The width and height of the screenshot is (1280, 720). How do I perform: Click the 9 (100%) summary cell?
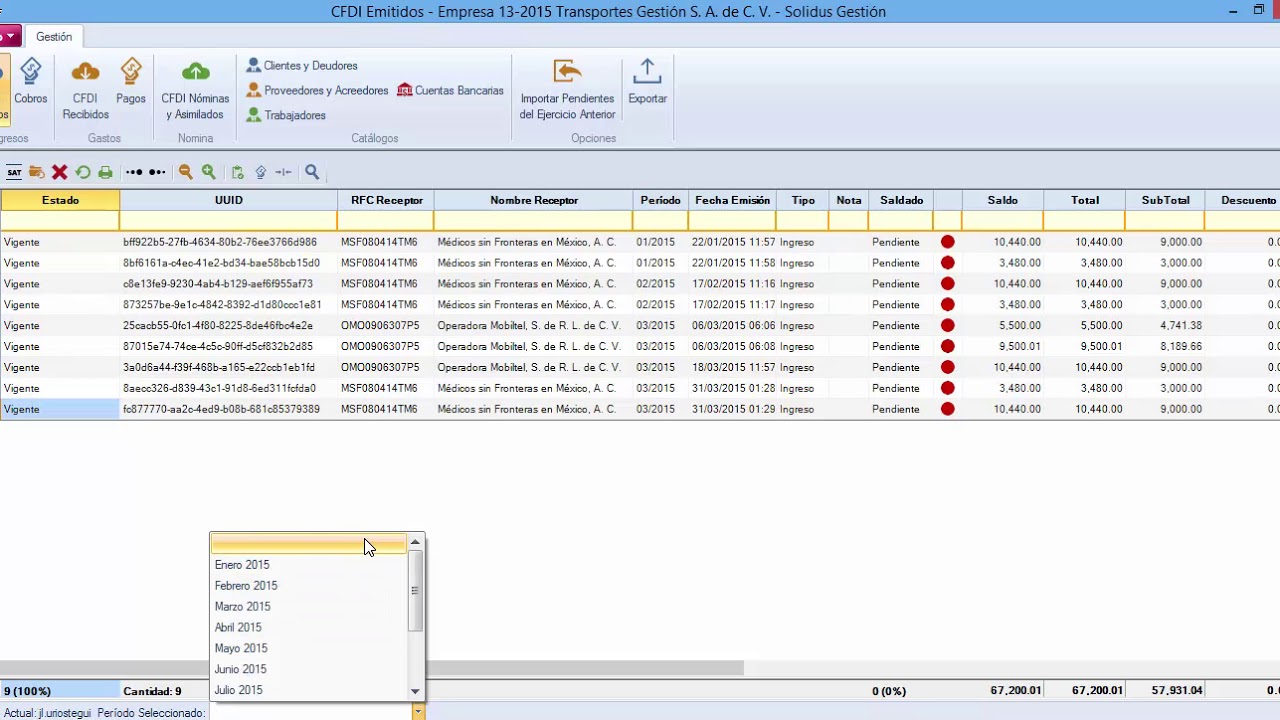point(60,691)
